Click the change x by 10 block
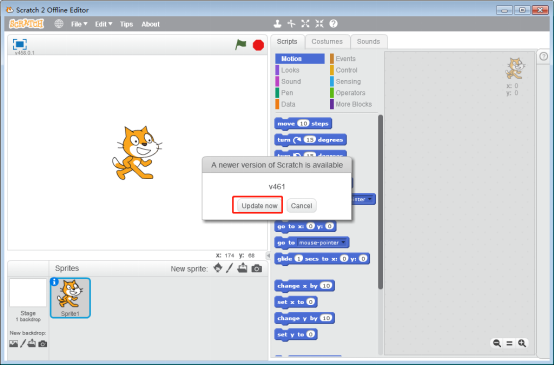 [304, 286]
